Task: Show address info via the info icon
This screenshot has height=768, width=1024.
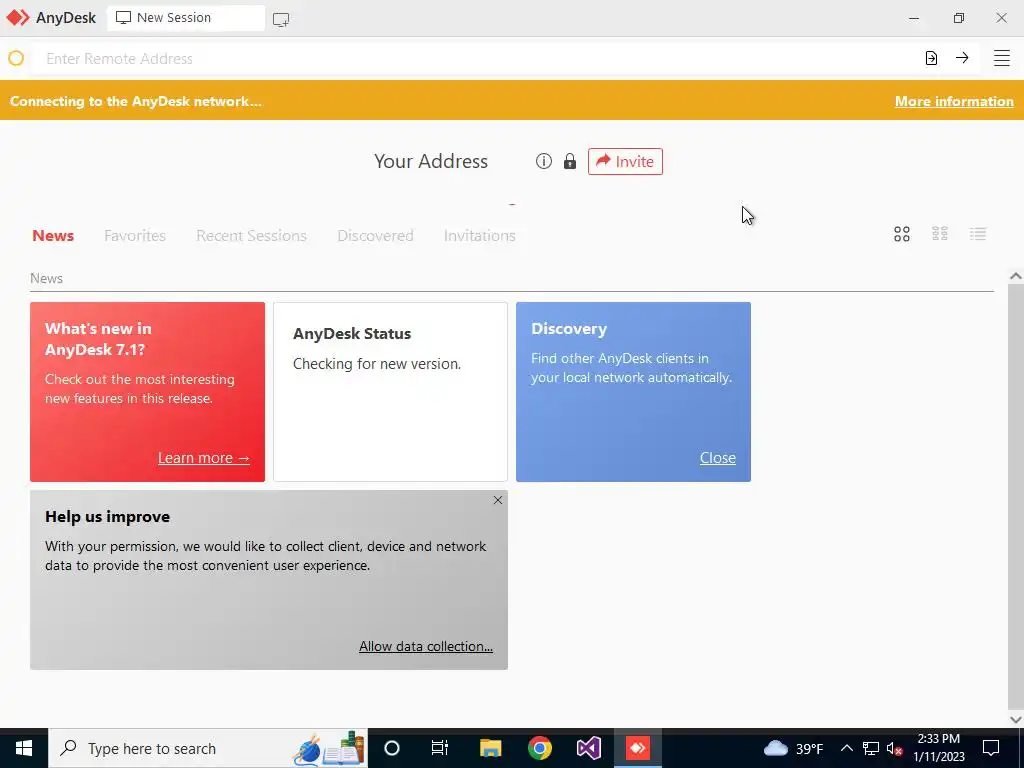Action: pos(543,161)
